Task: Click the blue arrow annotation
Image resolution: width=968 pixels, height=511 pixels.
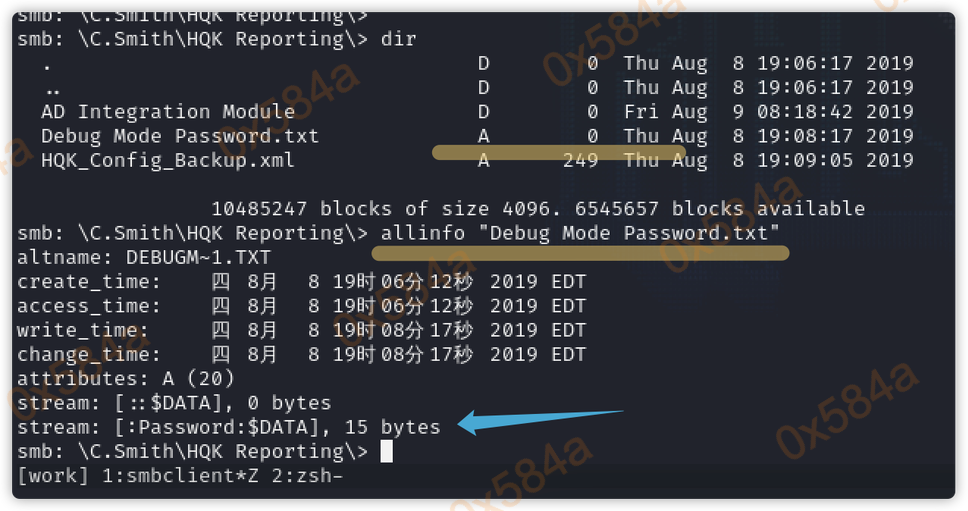Action: click(x=540, y=420)
